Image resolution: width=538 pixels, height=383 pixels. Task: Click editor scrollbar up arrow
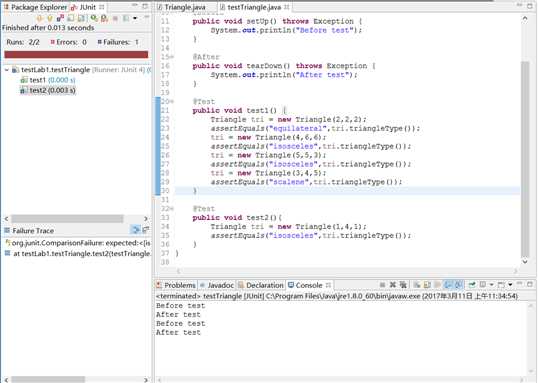(x=525, y=19)
